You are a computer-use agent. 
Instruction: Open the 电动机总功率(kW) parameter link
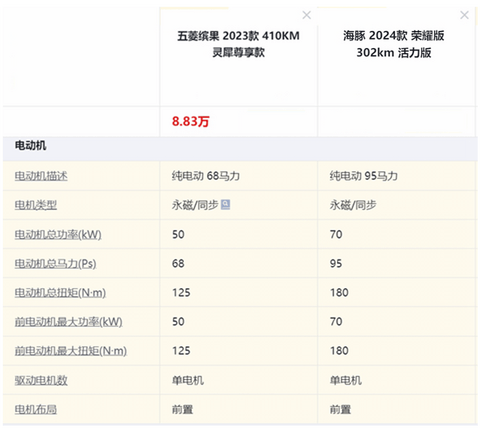point(58,234)
